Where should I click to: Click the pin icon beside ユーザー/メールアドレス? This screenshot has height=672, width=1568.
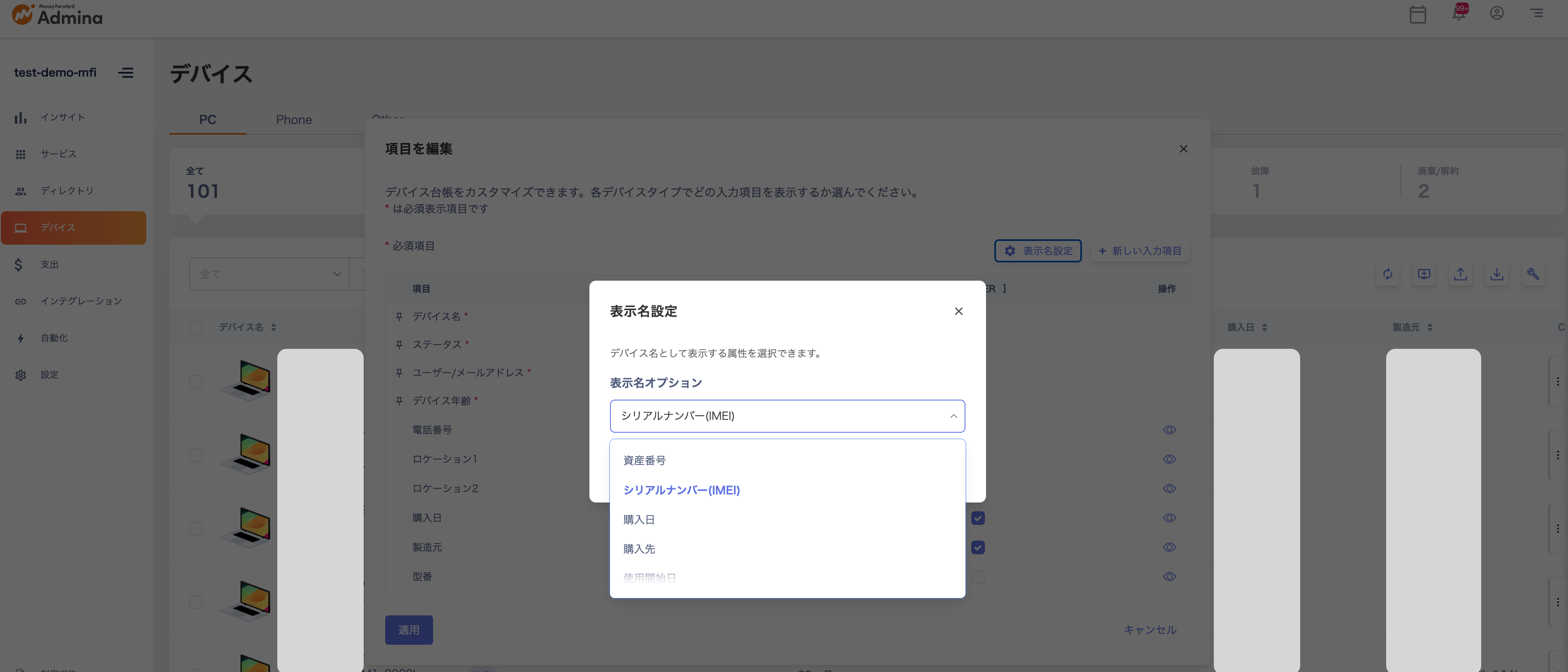(399, 372)
